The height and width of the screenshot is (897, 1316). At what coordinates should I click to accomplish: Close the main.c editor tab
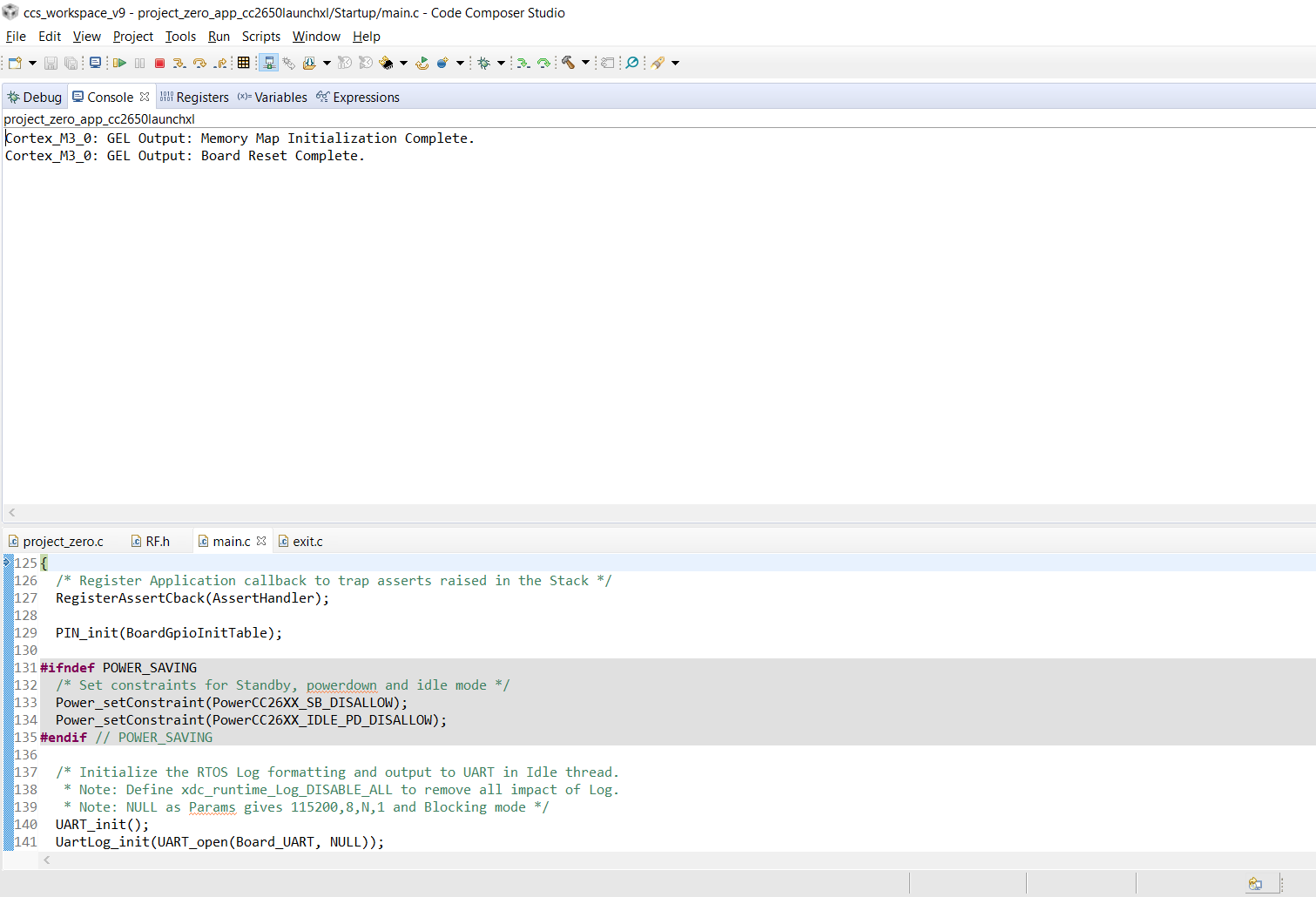[261, 541]
